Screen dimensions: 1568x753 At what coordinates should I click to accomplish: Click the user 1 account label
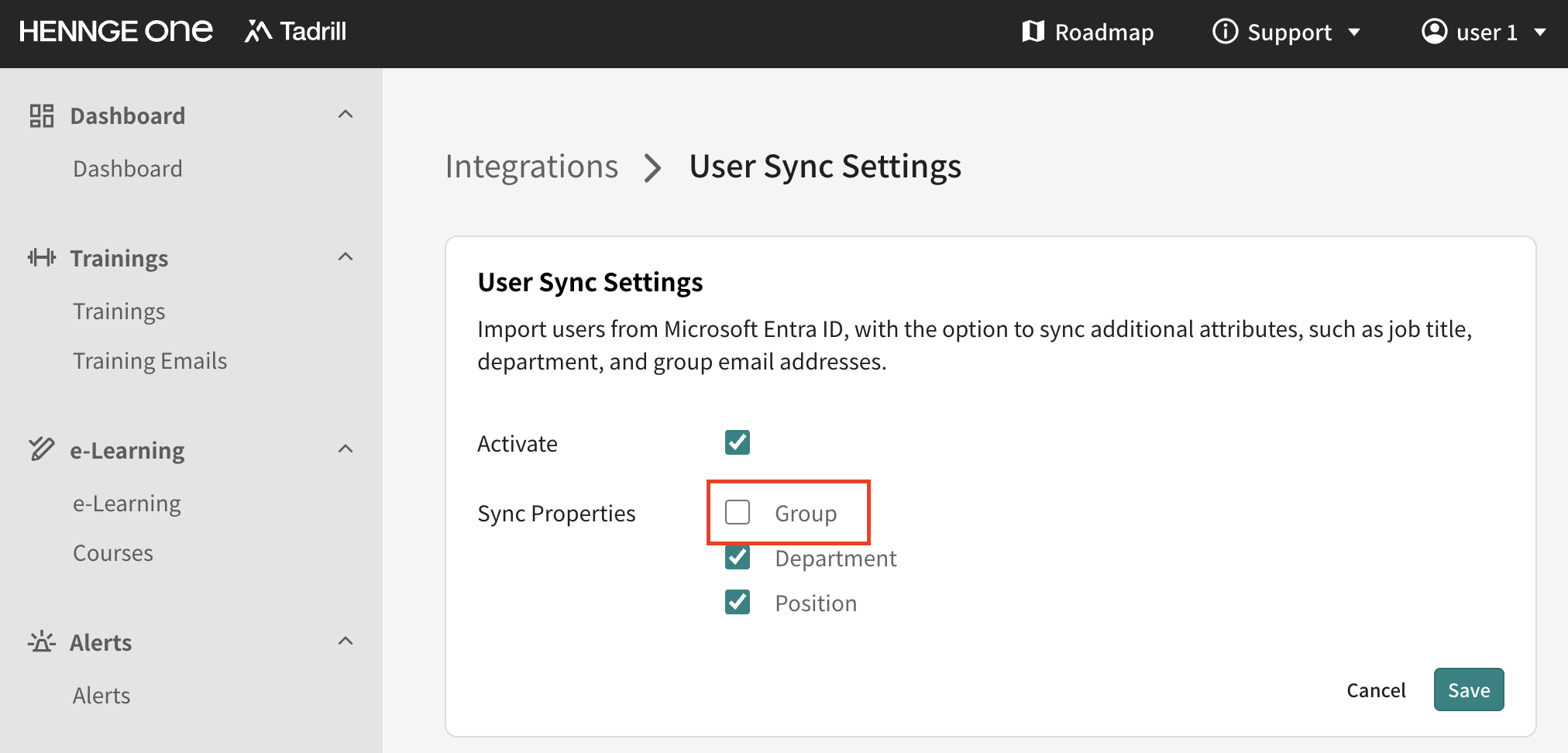(x=1487, y=33)
